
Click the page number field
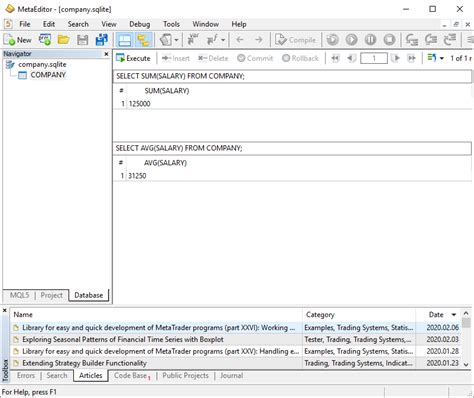tap(374, 58)
